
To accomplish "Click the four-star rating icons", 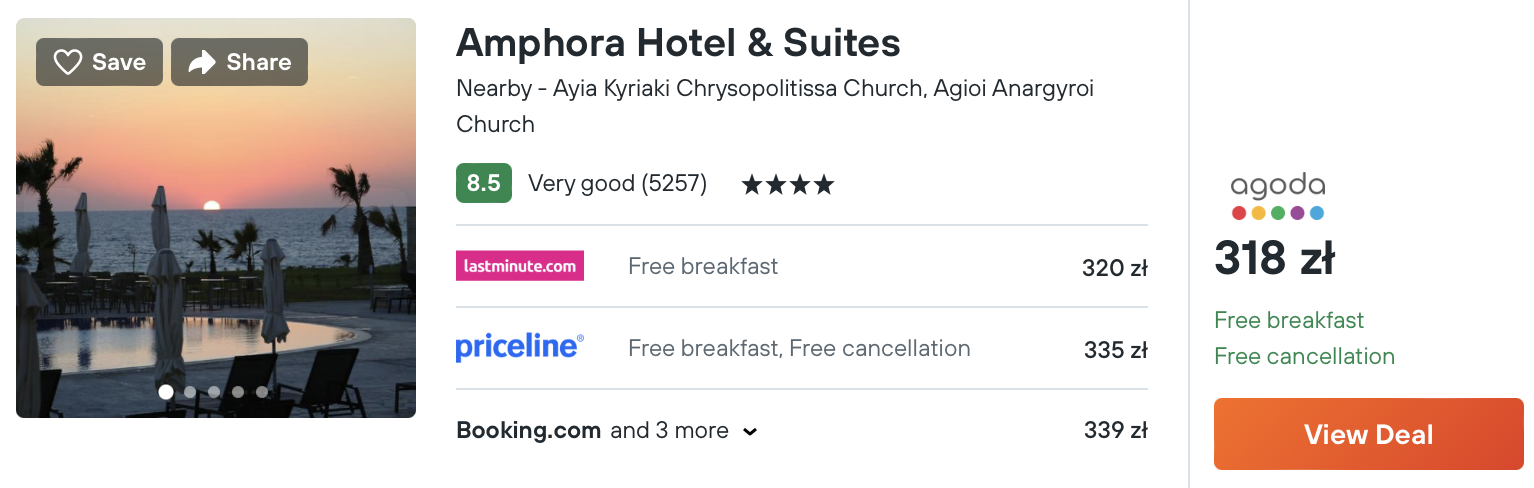I will coord(787,185).
